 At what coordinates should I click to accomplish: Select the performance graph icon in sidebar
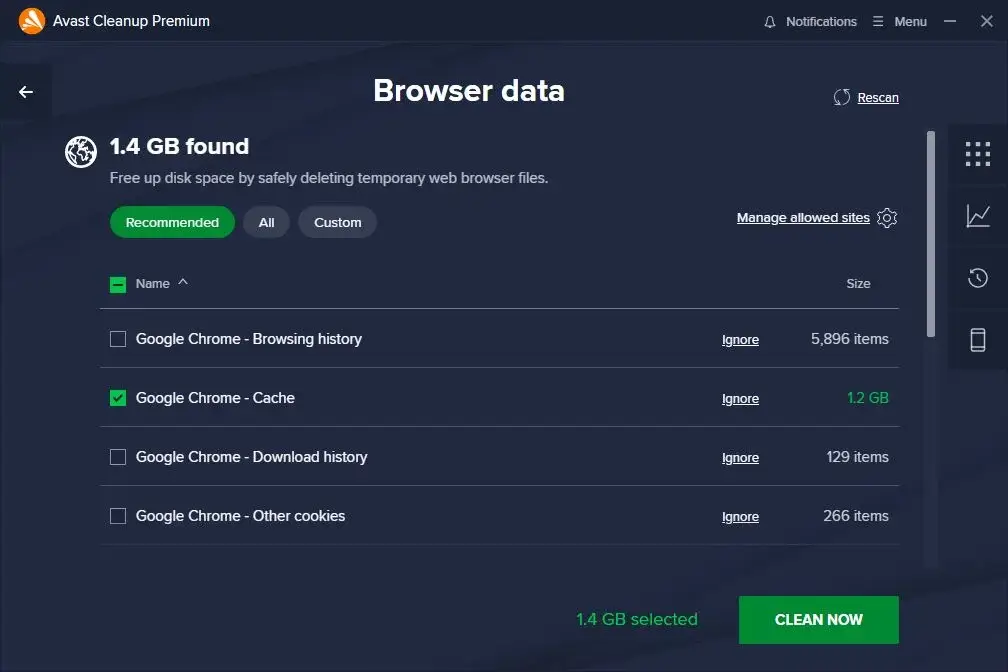tap(978, 216)
